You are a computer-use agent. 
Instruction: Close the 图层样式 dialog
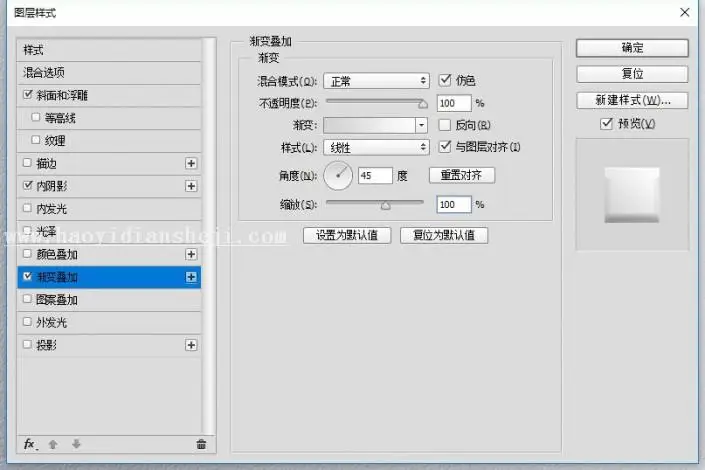684,12
